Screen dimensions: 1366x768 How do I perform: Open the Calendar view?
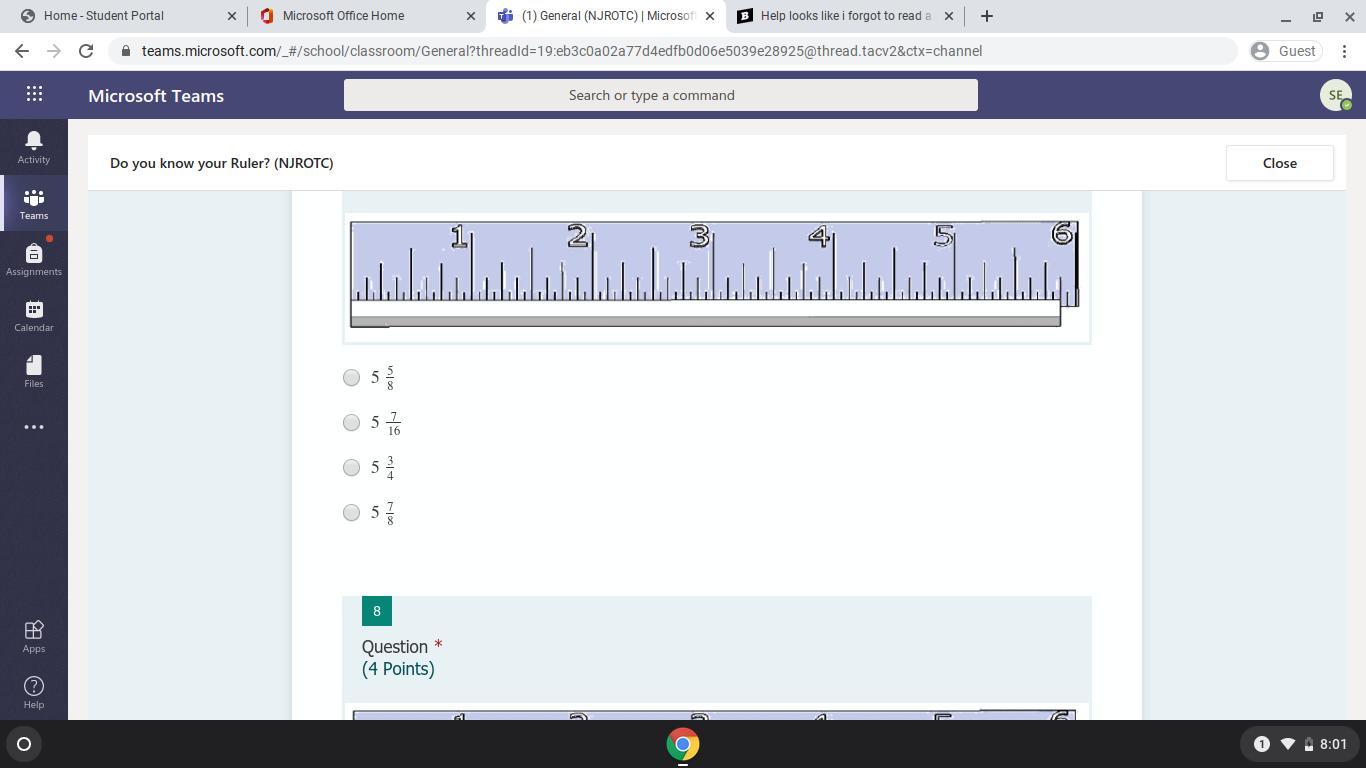point(33,315)
